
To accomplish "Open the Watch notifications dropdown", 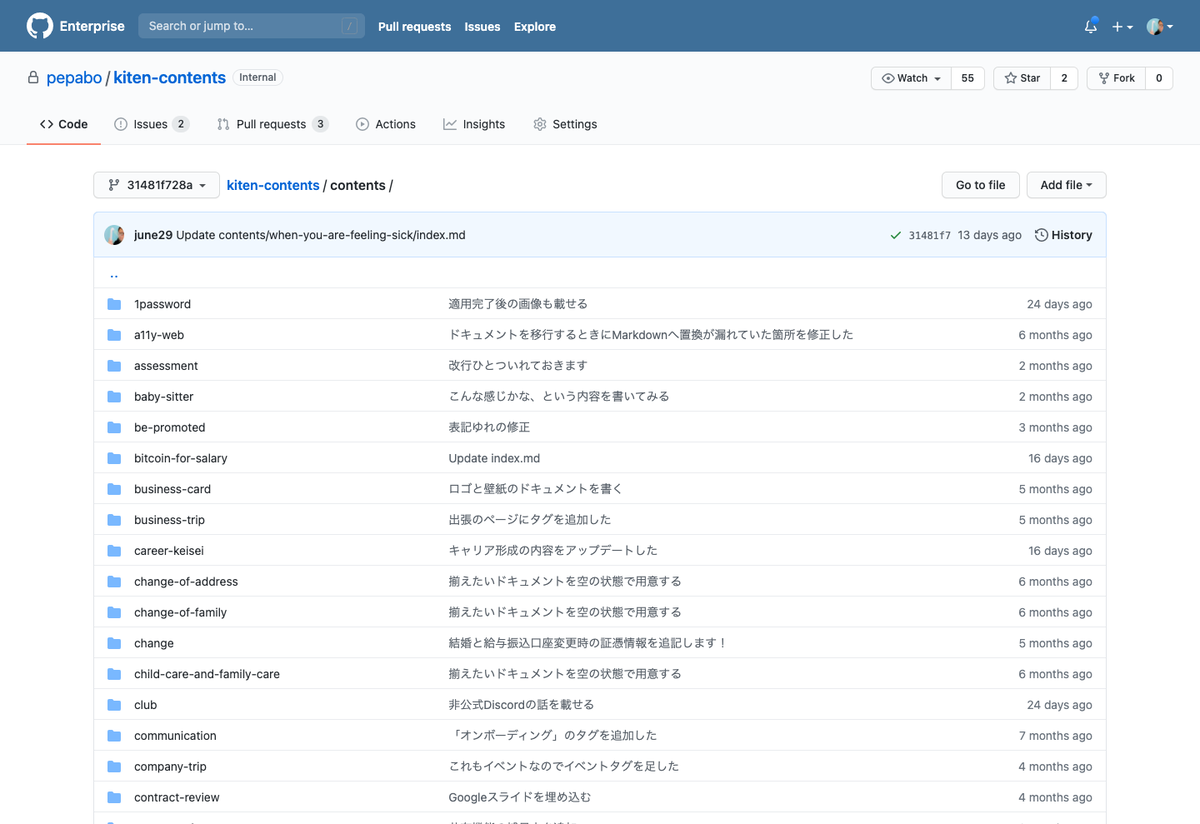I will 911,78.
